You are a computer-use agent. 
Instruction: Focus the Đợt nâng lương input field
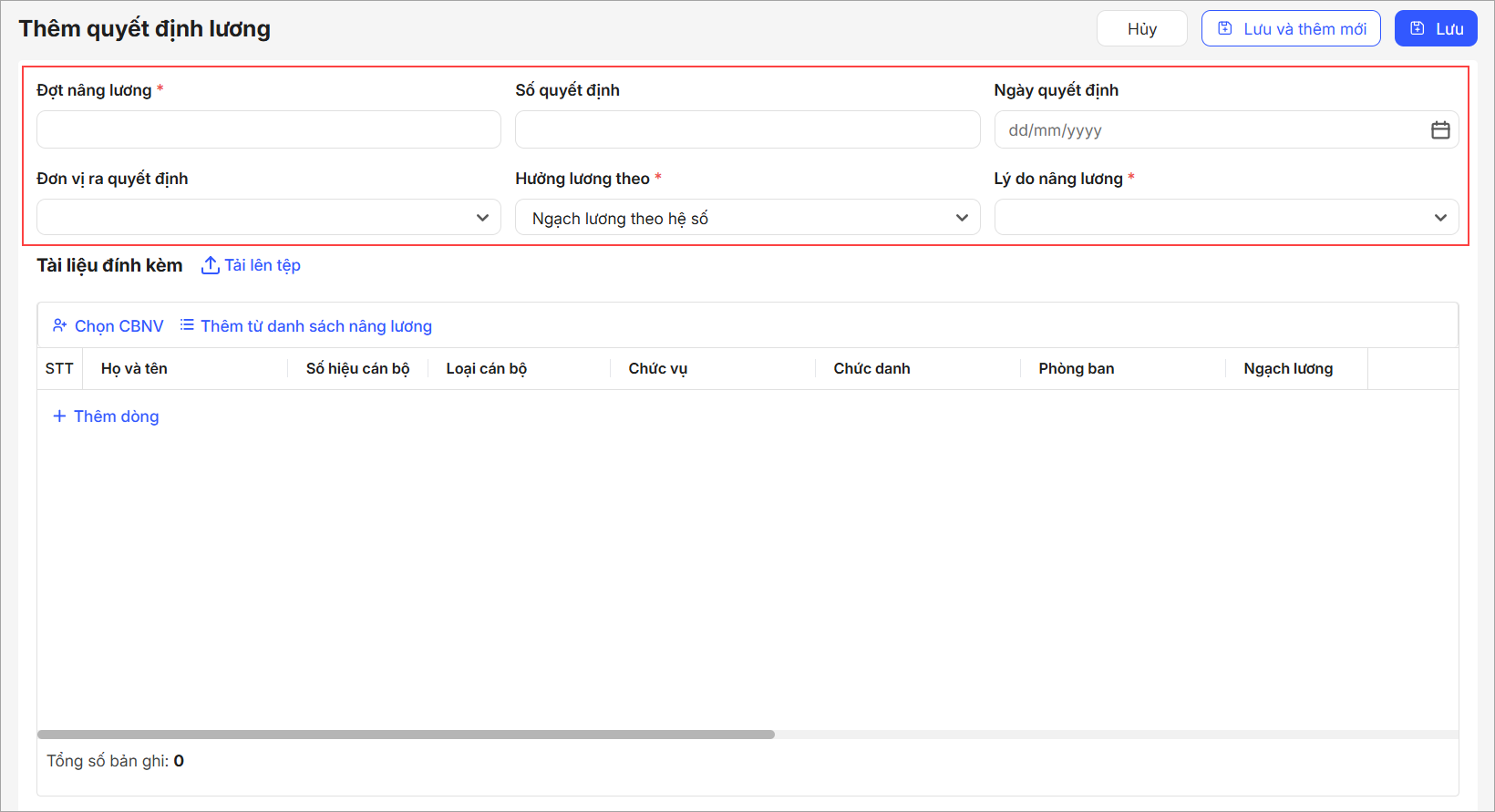click(x=268, y=129)
